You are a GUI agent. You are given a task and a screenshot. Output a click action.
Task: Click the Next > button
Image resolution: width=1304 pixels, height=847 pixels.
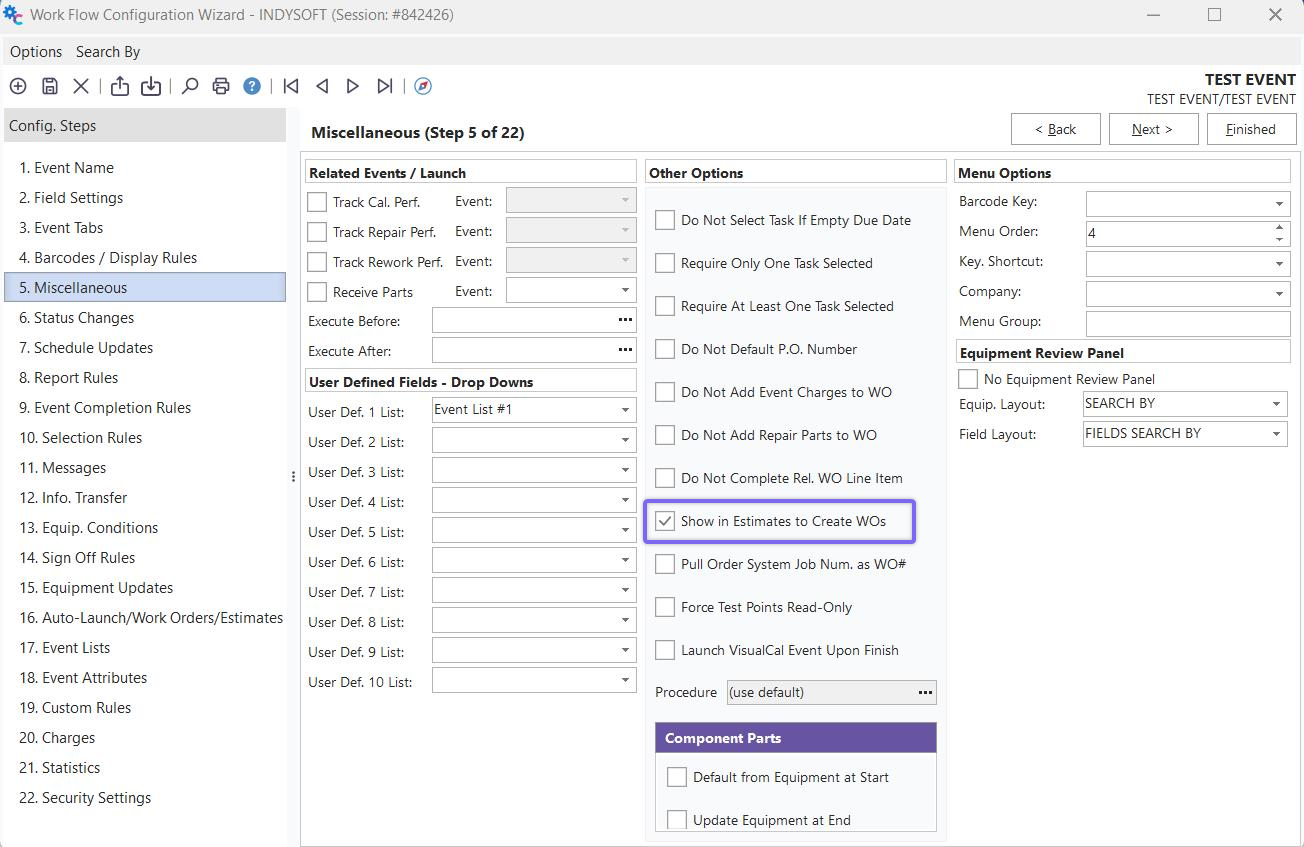pos(1152,129)
